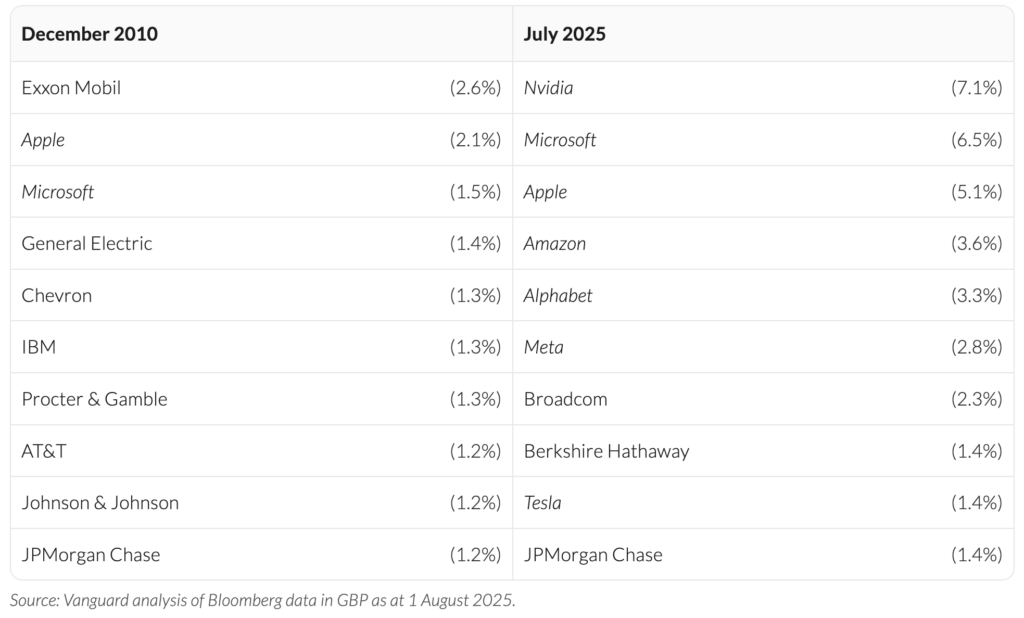The height and width of the screenshot is (618, 1024).
Task: Click the December 2010 column header
Action: point(89,34)
